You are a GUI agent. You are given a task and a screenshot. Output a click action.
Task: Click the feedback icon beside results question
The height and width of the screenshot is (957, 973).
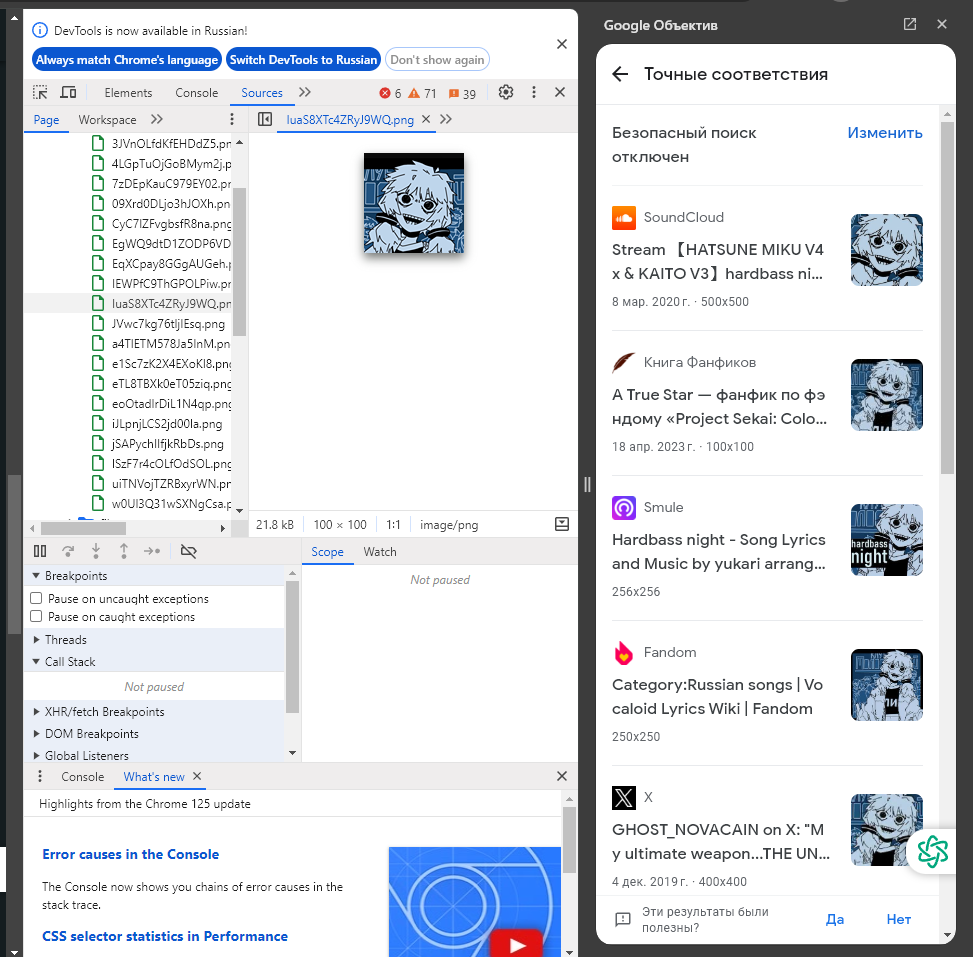(x=622, y=919)
